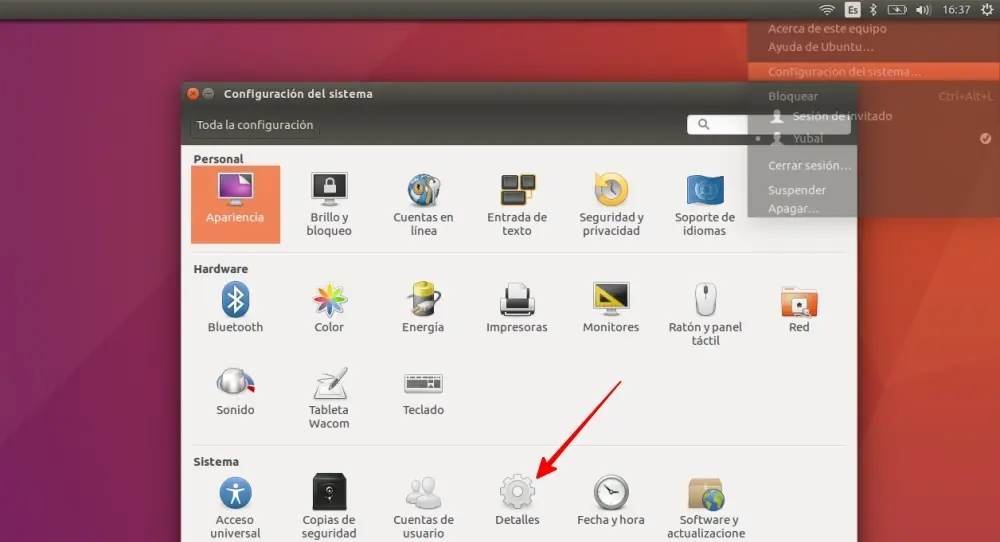Select Configuración del sistema menu entry

click(x=844, y=72)
